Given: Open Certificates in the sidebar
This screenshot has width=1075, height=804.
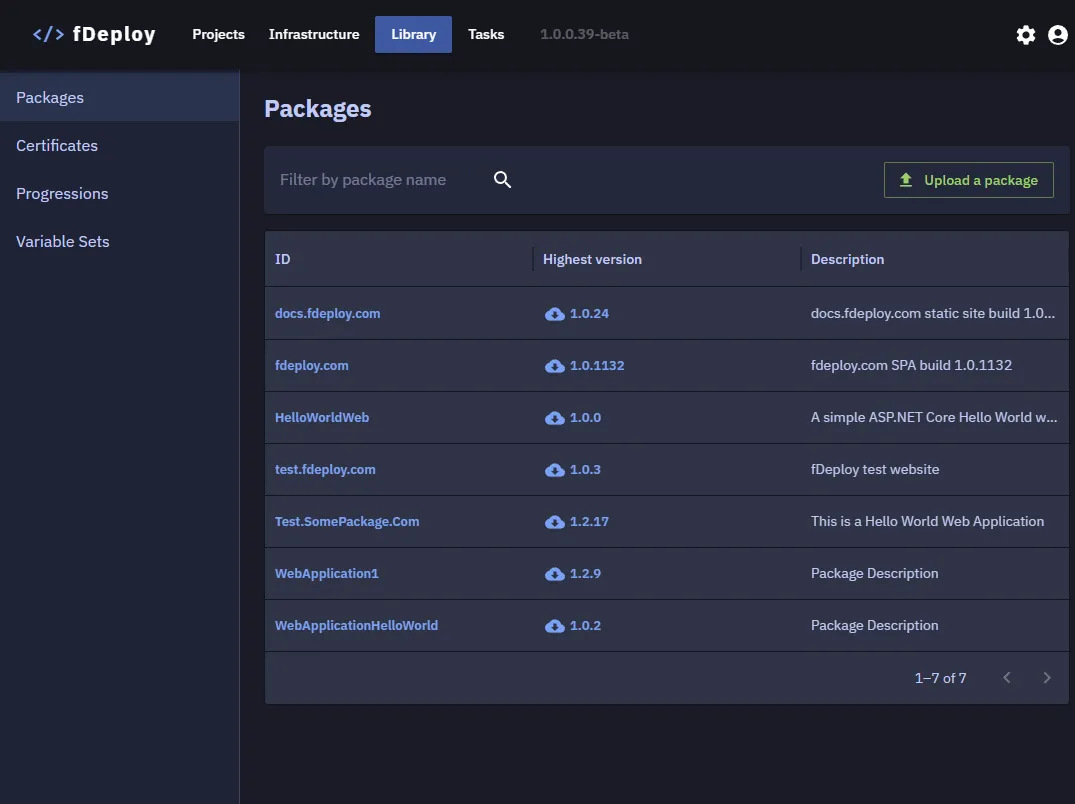Looking at the screenshot, I should [120, 145].
